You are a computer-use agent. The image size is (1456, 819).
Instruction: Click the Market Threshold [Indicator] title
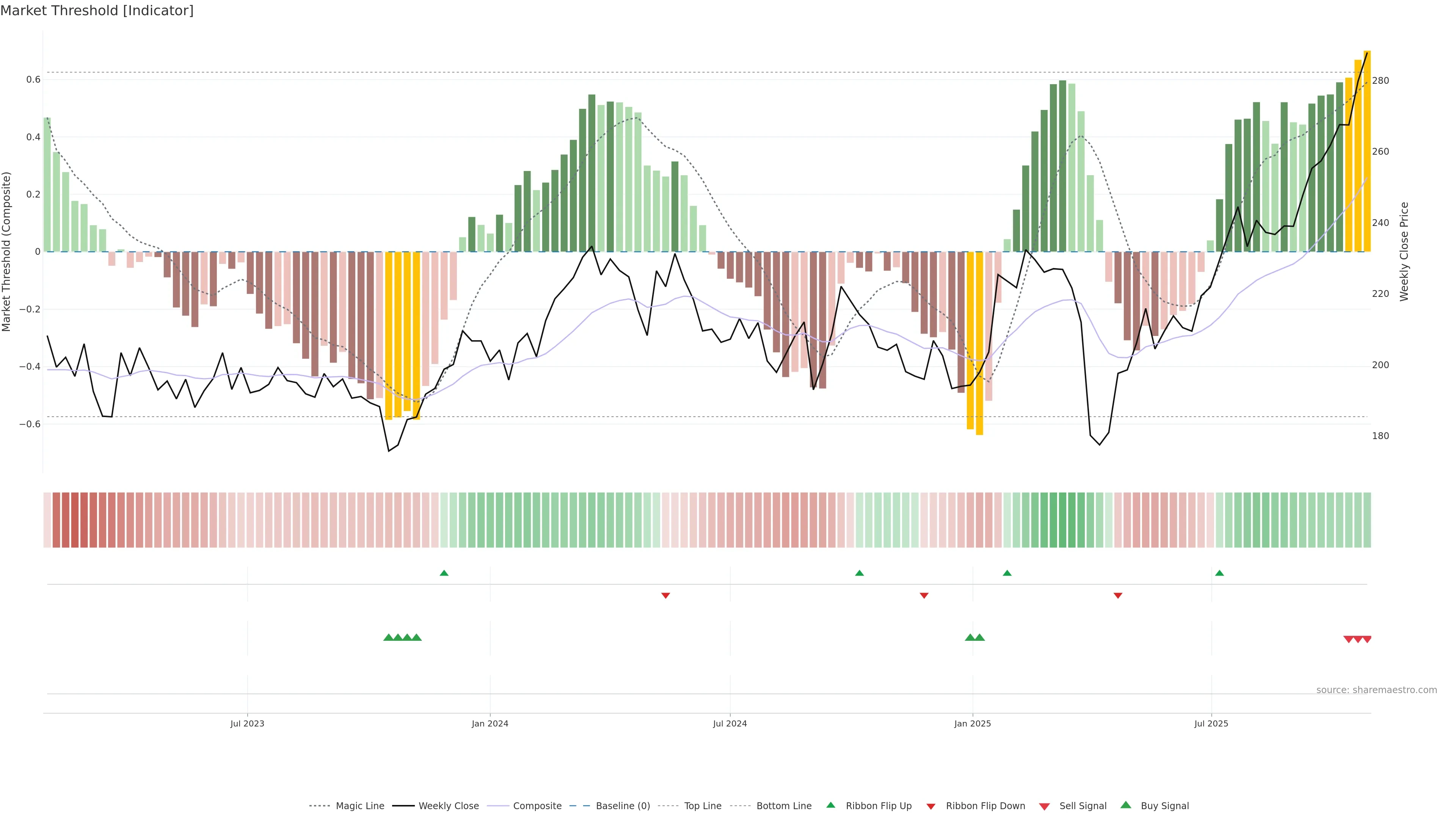[x=97, y=11]
